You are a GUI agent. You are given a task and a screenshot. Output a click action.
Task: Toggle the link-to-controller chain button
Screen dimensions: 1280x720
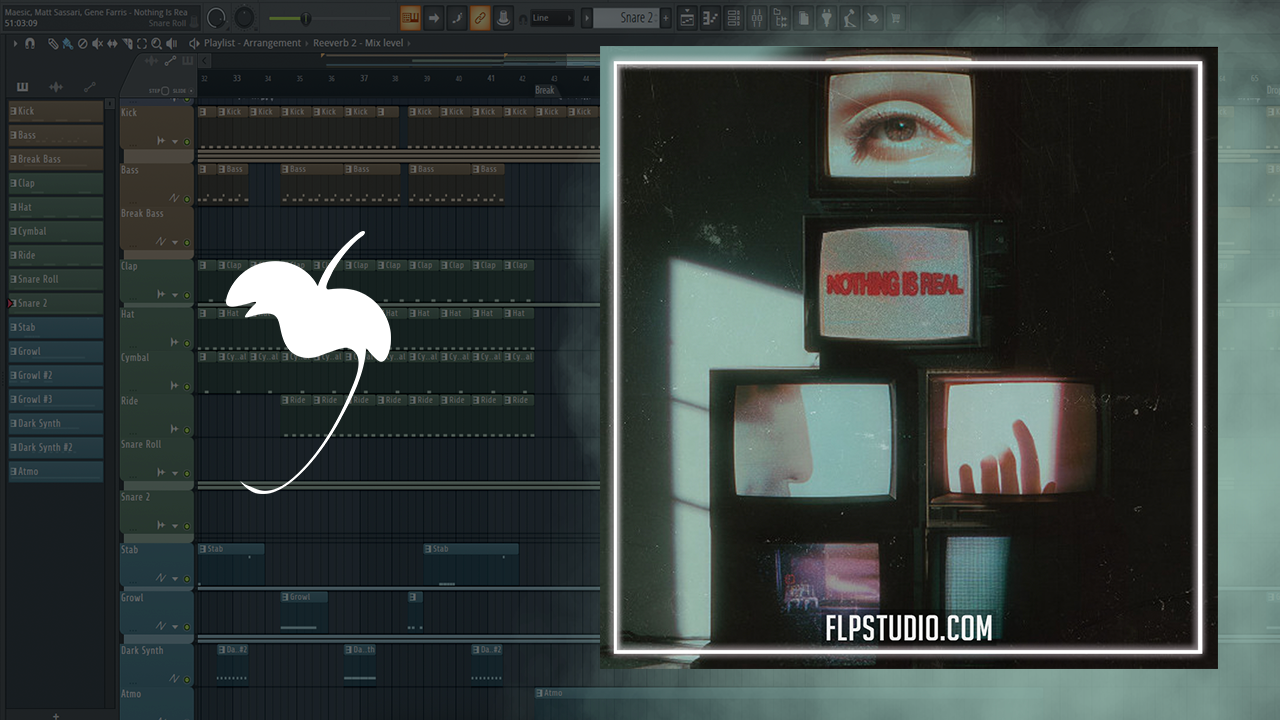pos(480,18)
